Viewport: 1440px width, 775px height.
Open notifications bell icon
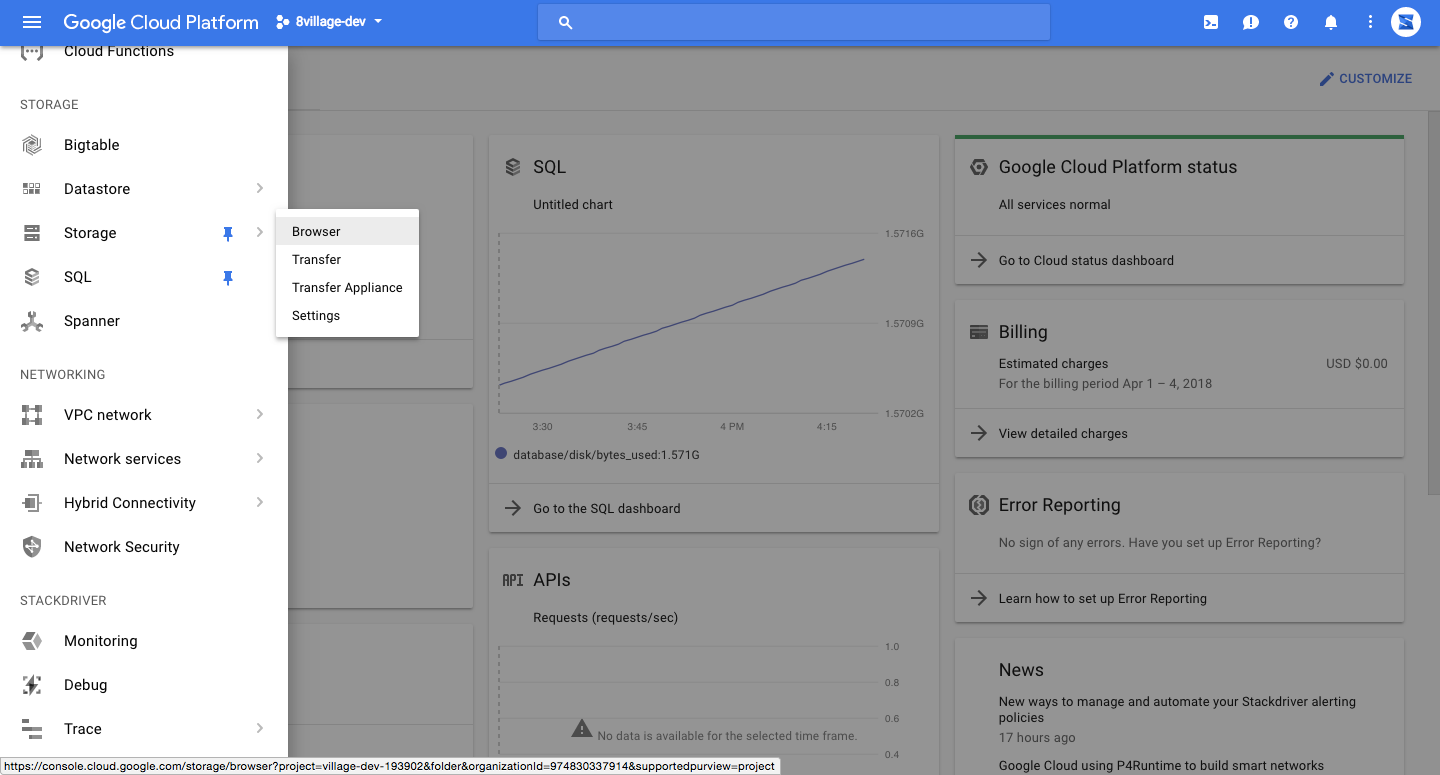(1331, 22)
